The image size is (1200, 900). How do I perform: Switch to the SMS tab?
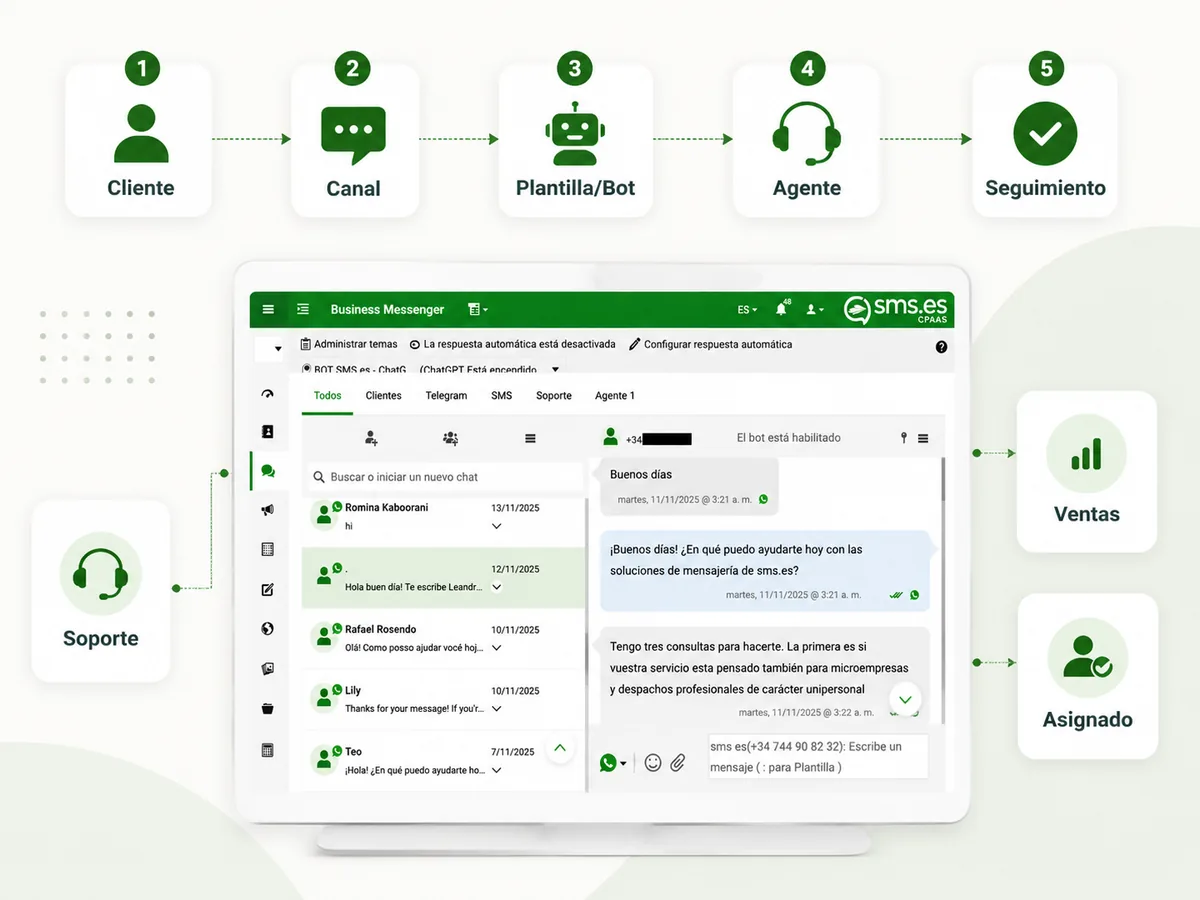501,396
